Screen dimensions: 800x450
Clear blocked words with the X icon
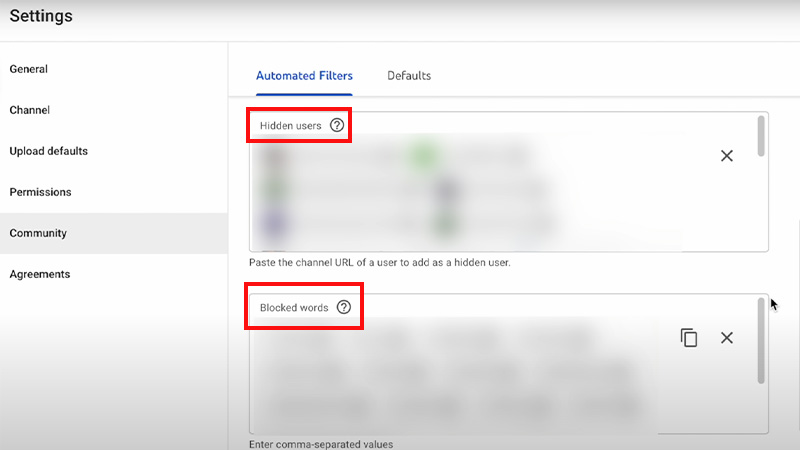coord(727,338)
